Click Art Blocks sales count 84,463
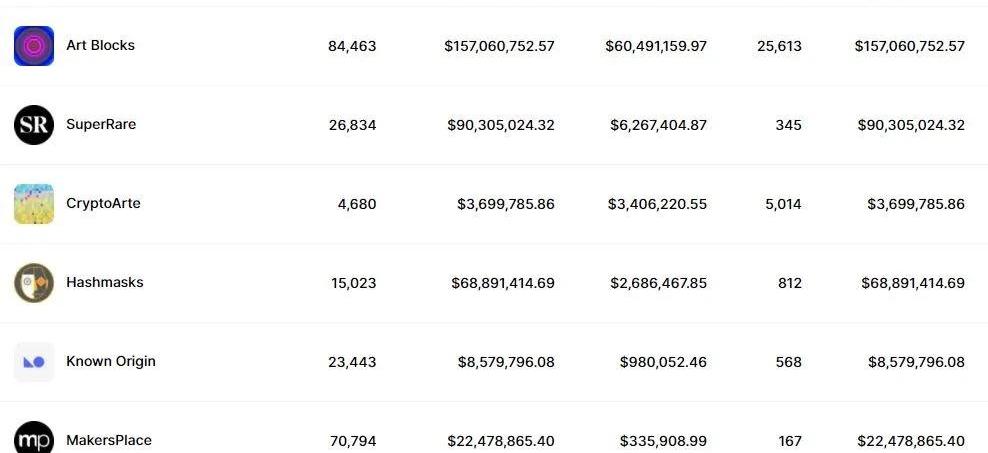988x453 pixels. pyautogui.click(x=352, y=46)
